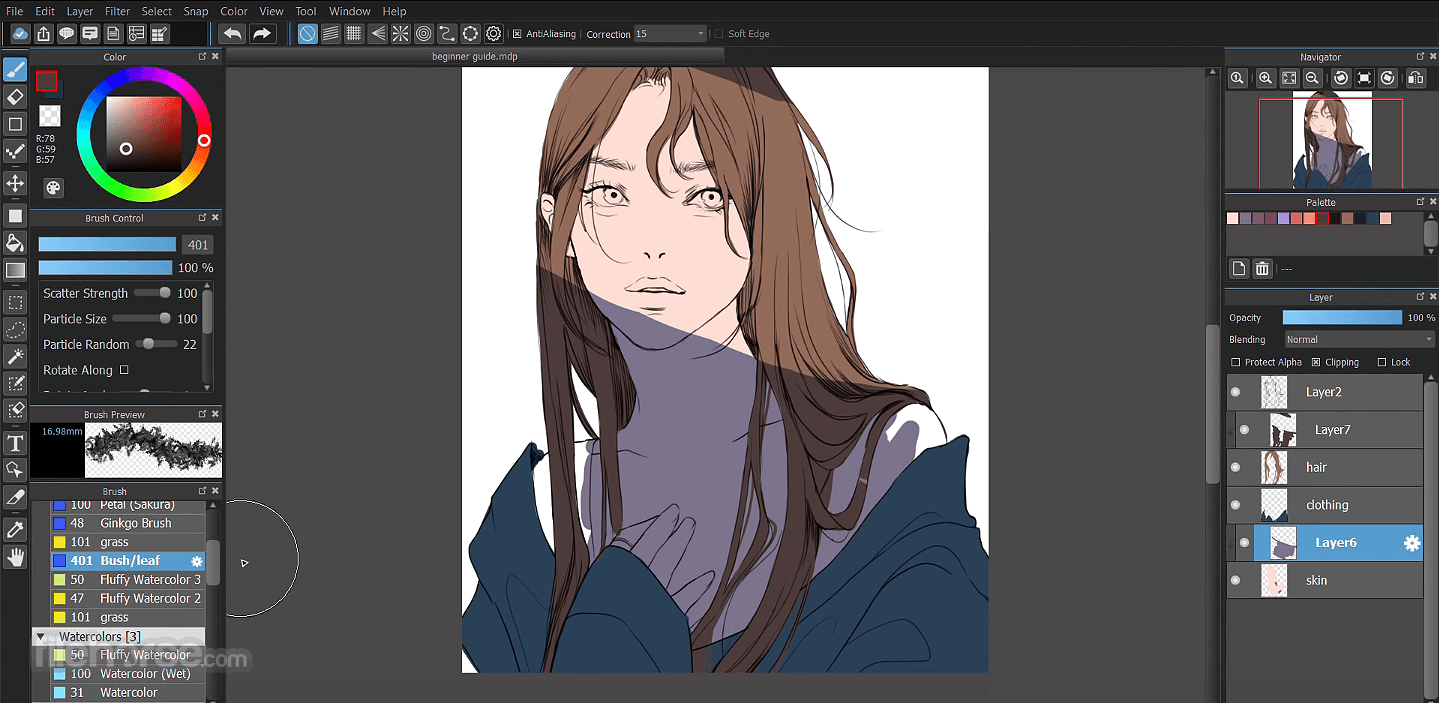
Task: Click the layer Opacity slider
Action: point(1342,317)
